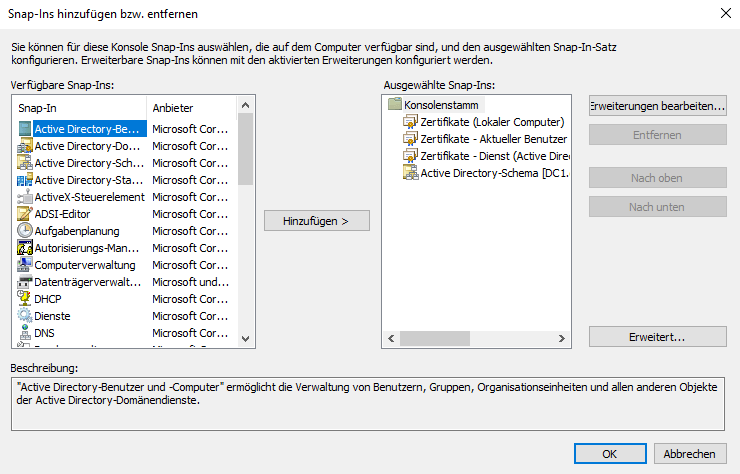
Task: Select the Autorisierungs-Manager snap-in icon
Action: 25,248
